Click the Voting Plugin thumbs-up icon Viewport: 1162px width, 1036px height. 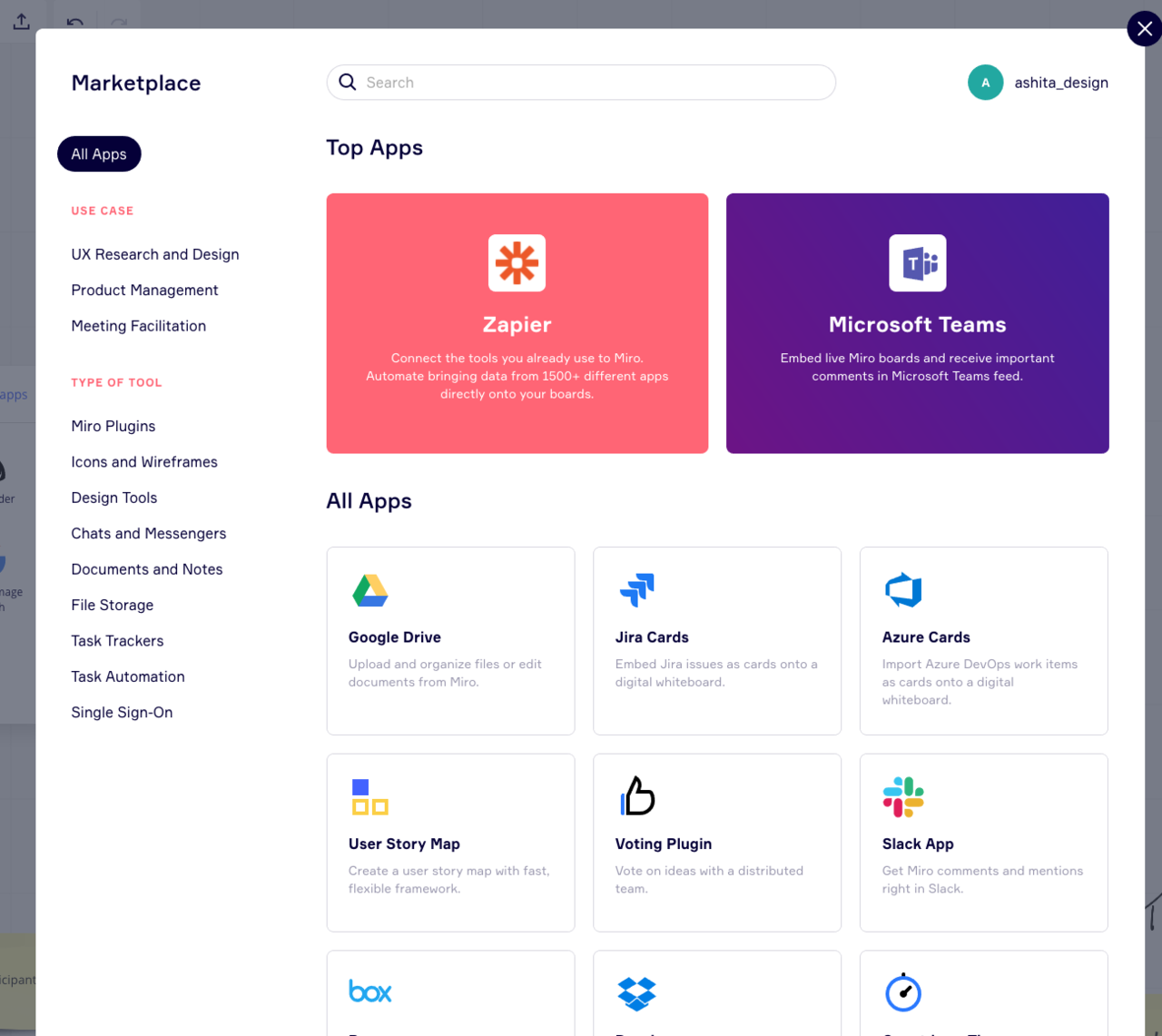tap(637, 795)
